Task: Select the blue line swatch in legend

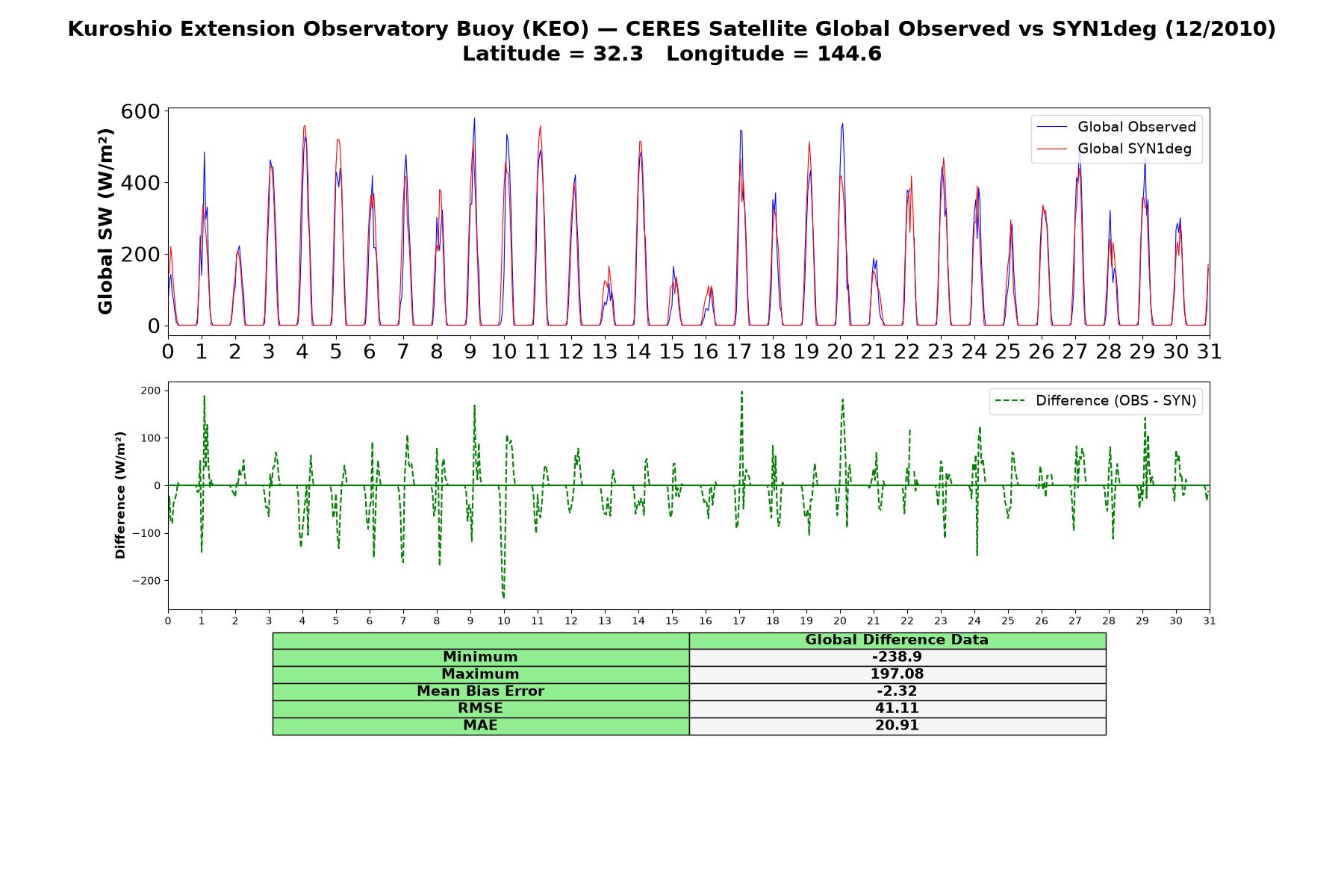Action: 1053,128
